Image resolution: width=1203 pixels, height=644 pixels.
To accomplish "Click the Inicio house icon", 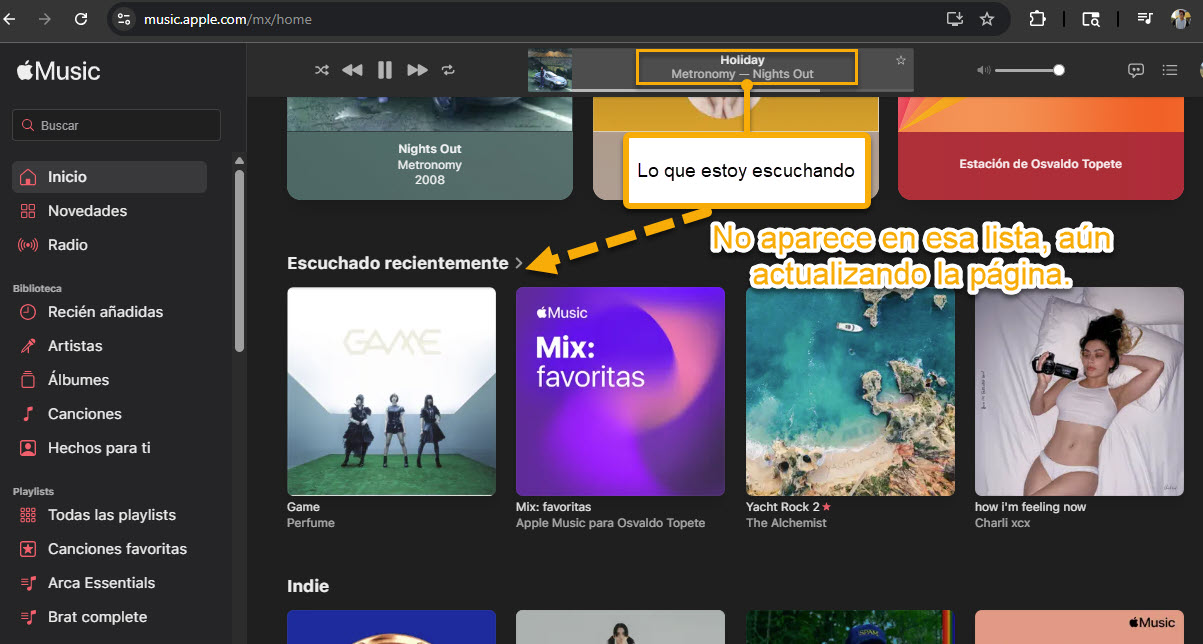I will tap(28, 177).
